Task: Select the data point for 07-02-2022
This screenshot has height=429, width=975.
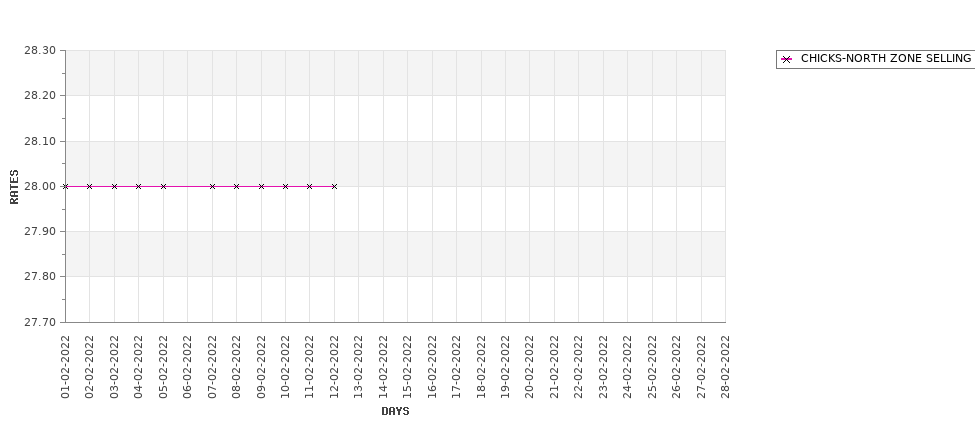Action: point(213,187)
